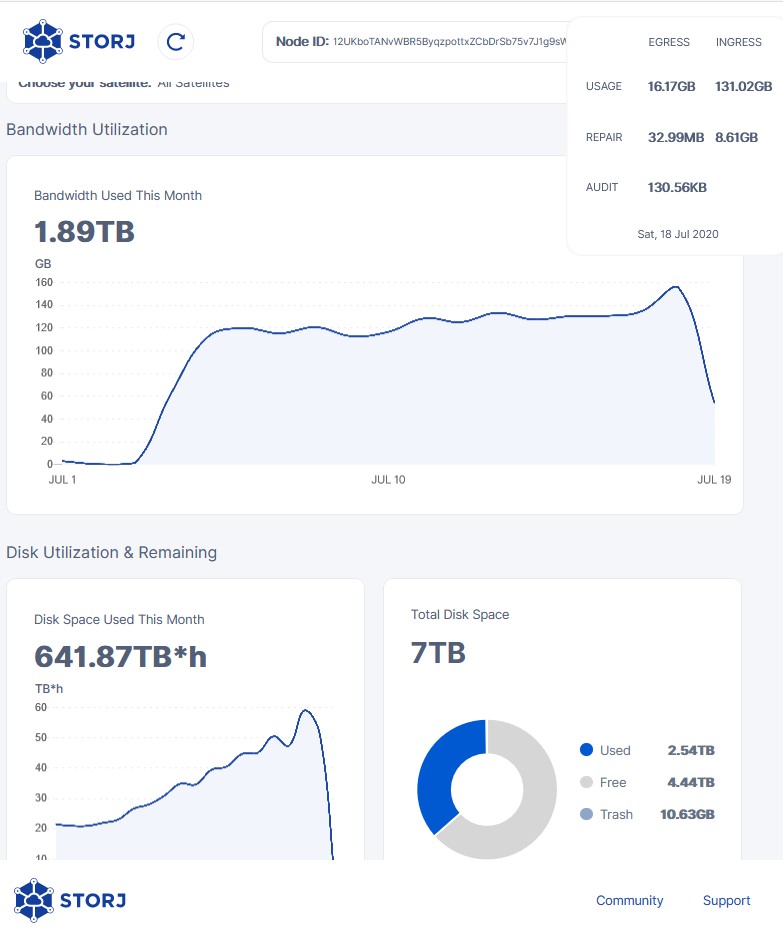Screen dimensions: 783x938
Task: Click the 16.17GB egress usage value in tooltip
Action: [x=671, y=87]
